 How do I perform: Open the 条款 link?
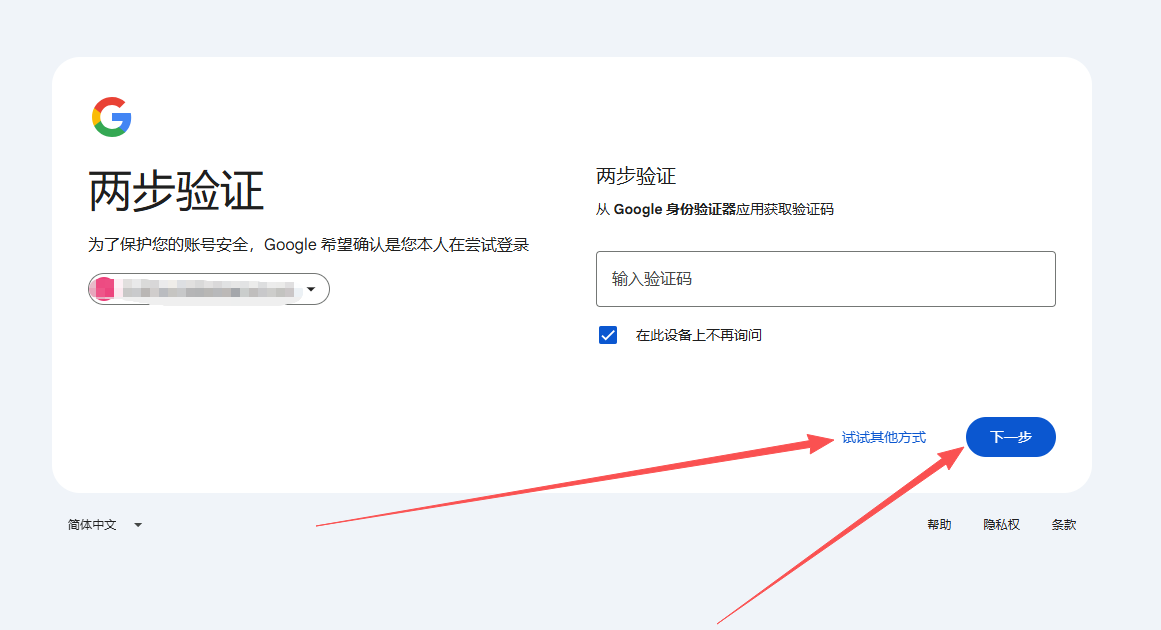point(1063,525)
